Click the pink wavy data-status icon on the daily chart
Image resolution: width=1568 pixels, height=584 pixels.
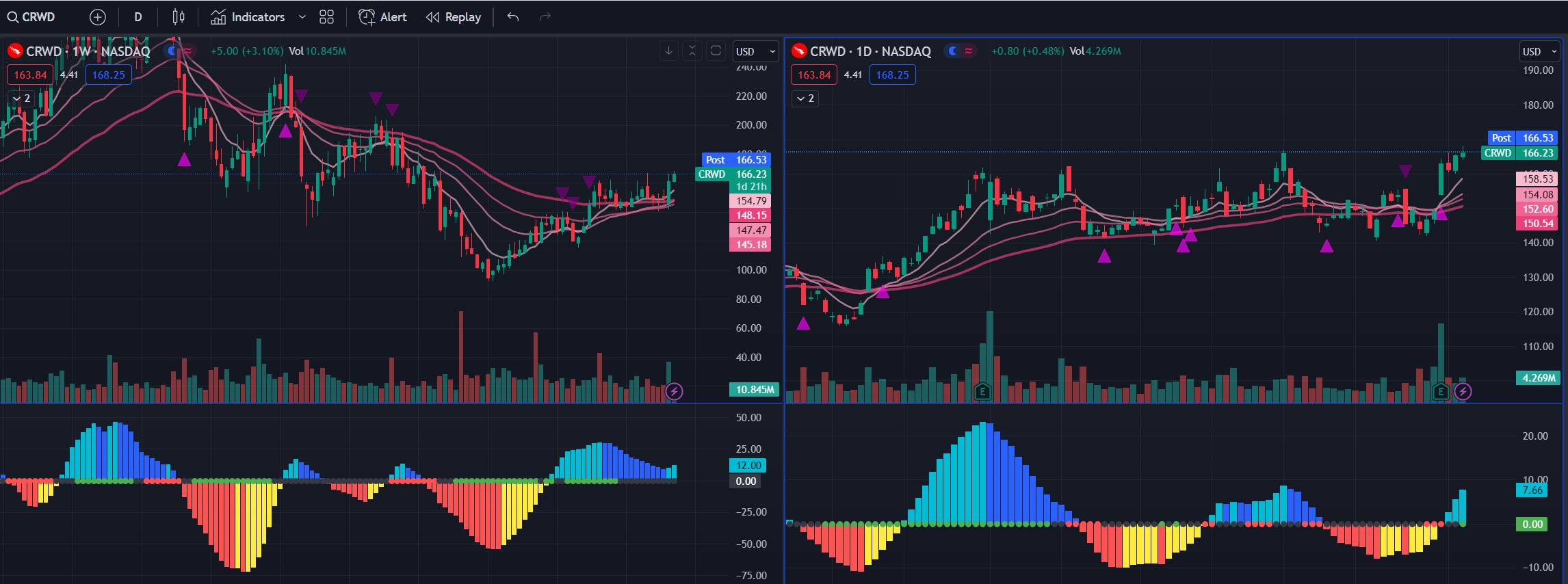tap(968, 51)
